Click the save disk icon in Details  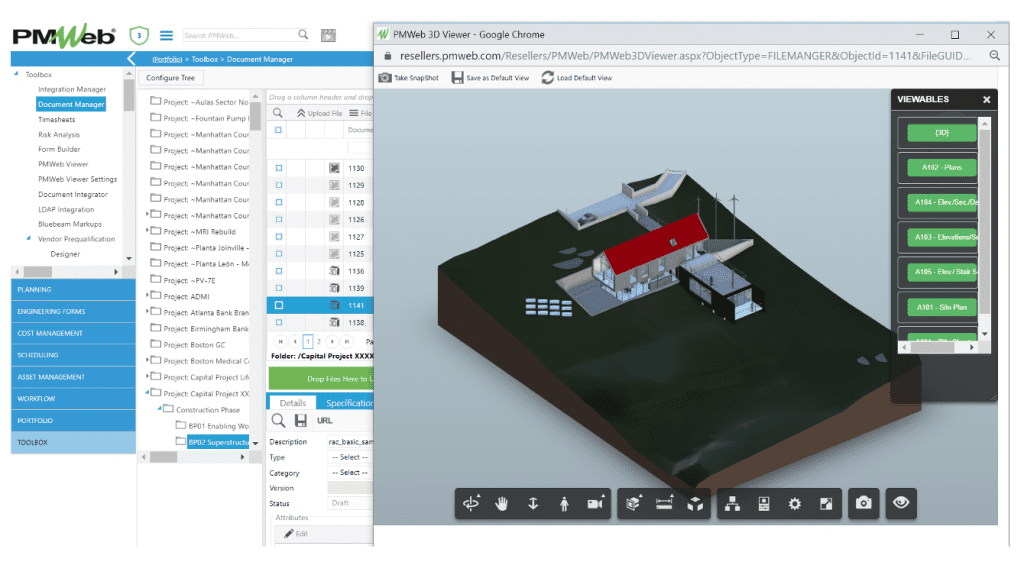(x=300, y=421)
